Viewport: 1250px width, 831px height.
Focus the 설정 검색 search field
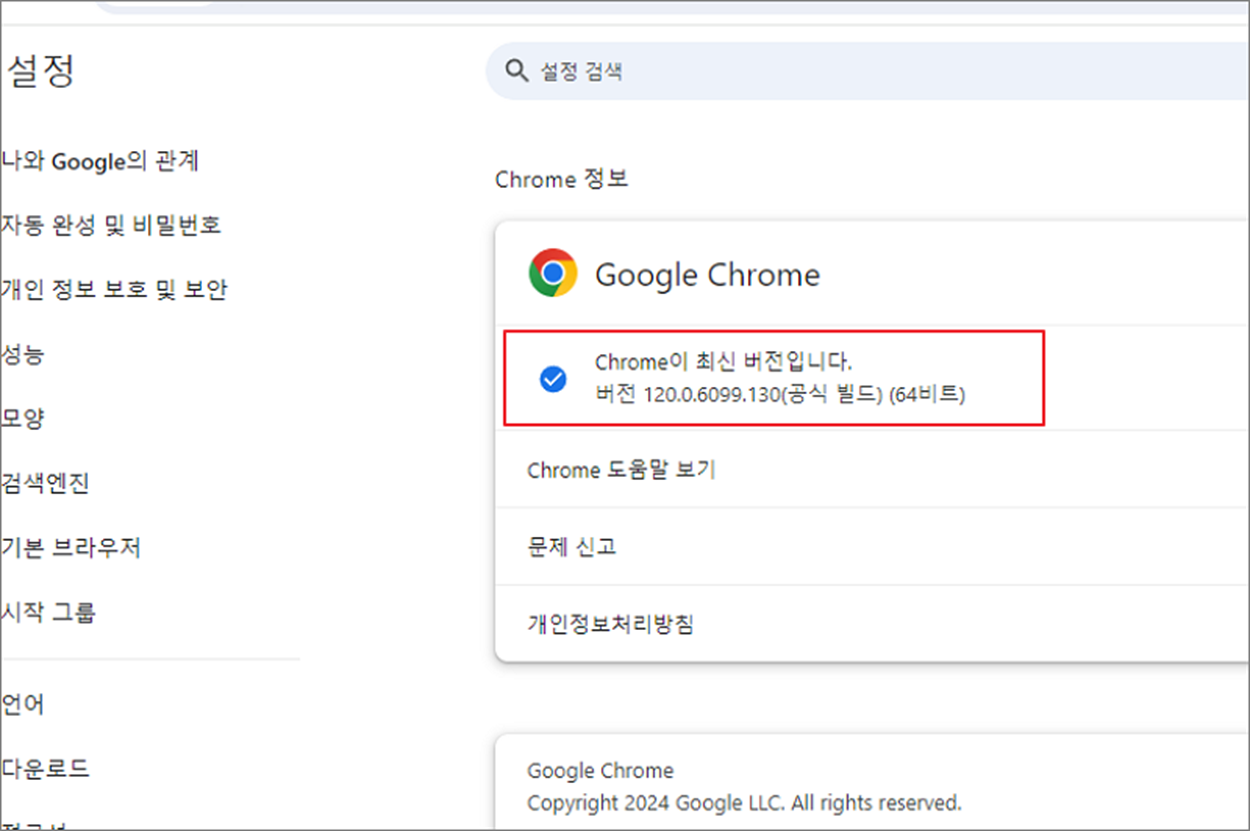pyautogui.click(x=868, y=71)
